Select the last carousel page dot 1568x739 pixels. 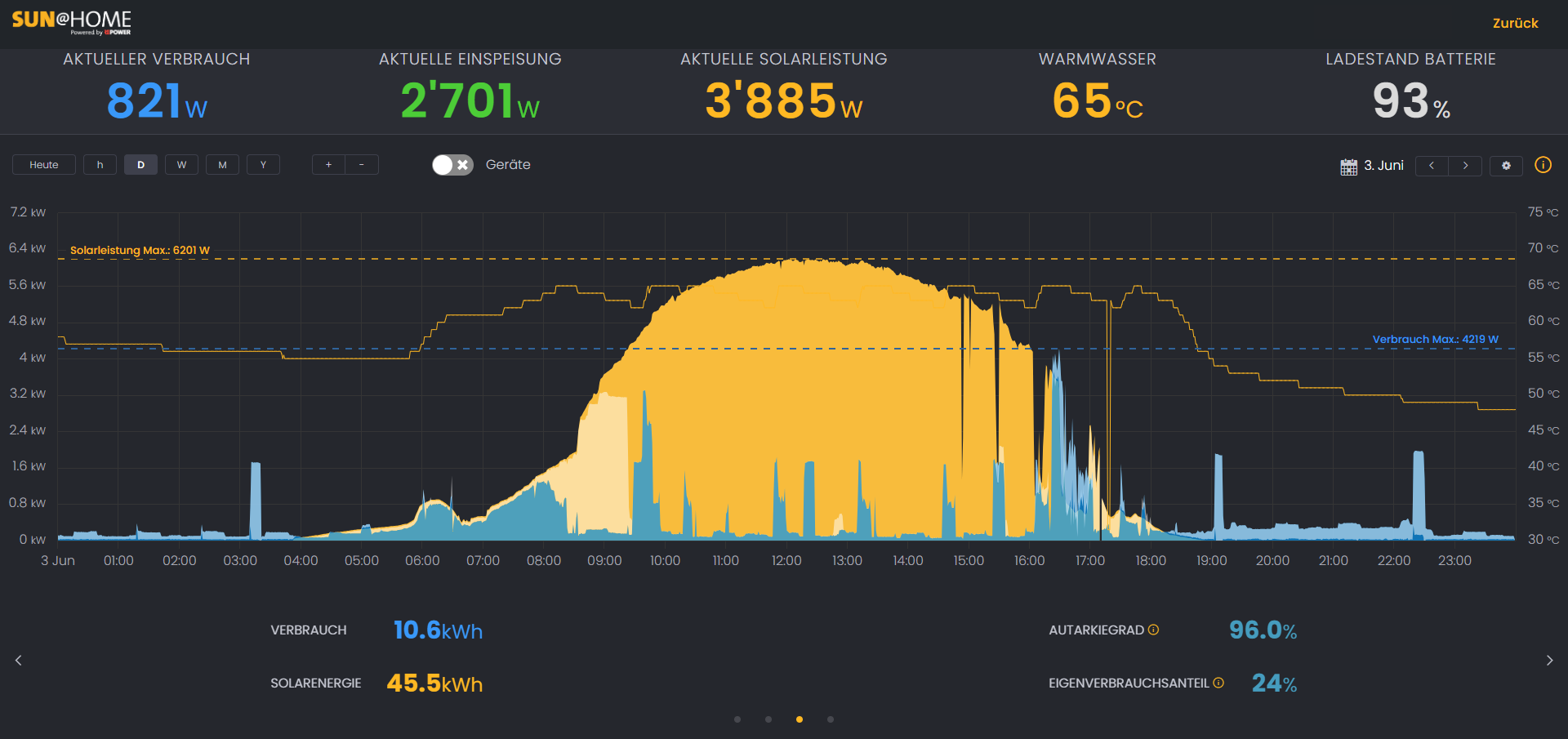click(x=831, y=719)
